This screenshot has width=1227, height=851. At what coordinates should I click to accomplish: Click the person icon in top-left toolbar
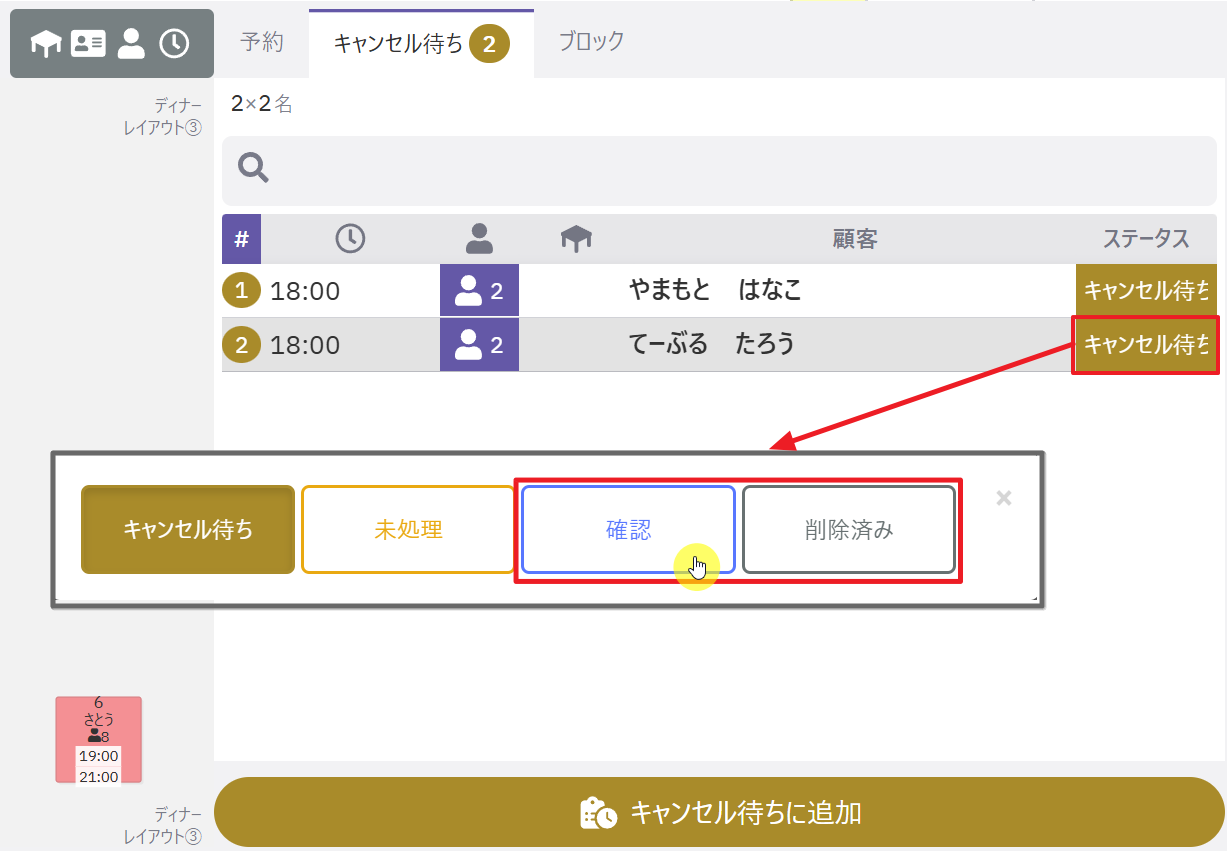point(131,43)
